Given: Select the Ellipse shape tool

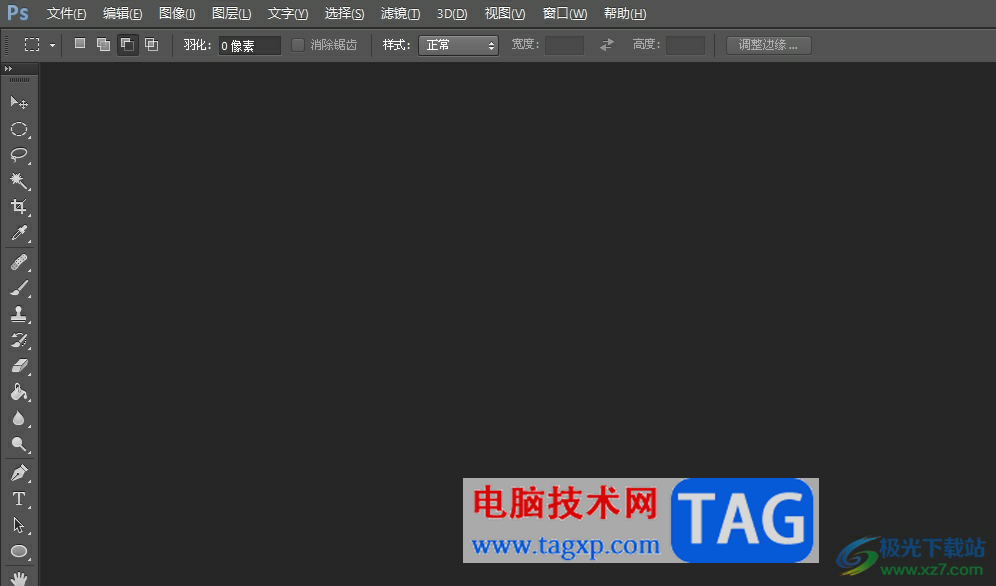Looking at the screenshot, I should tap(19, 551).
